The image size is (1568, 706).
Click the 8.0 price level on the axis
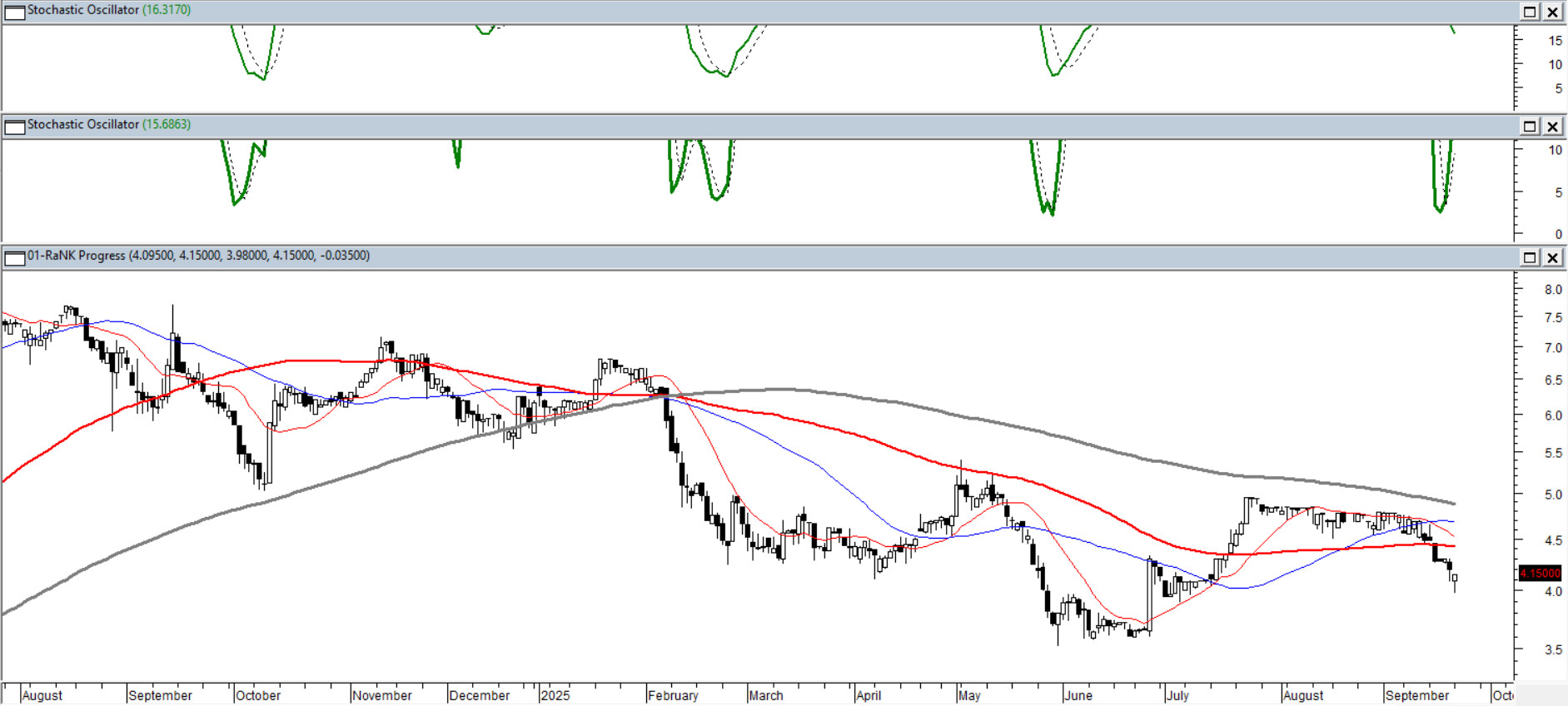coord(1553,290)
